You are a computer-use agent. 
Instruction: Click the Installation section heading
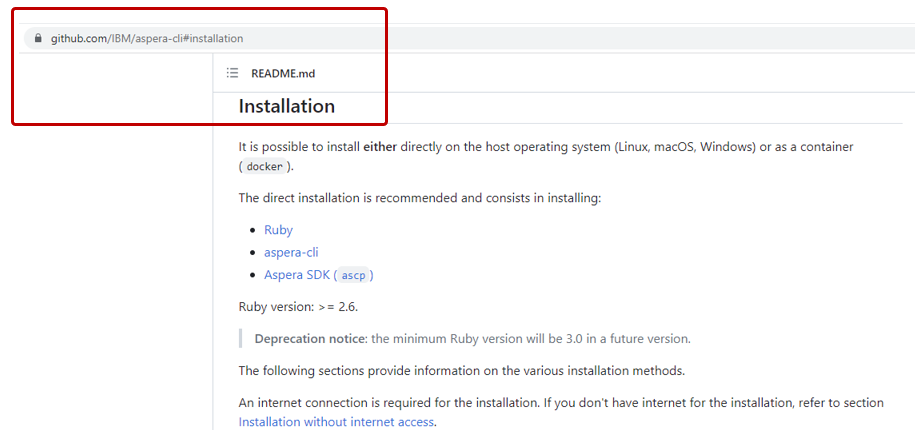click(x=287, y=106)
